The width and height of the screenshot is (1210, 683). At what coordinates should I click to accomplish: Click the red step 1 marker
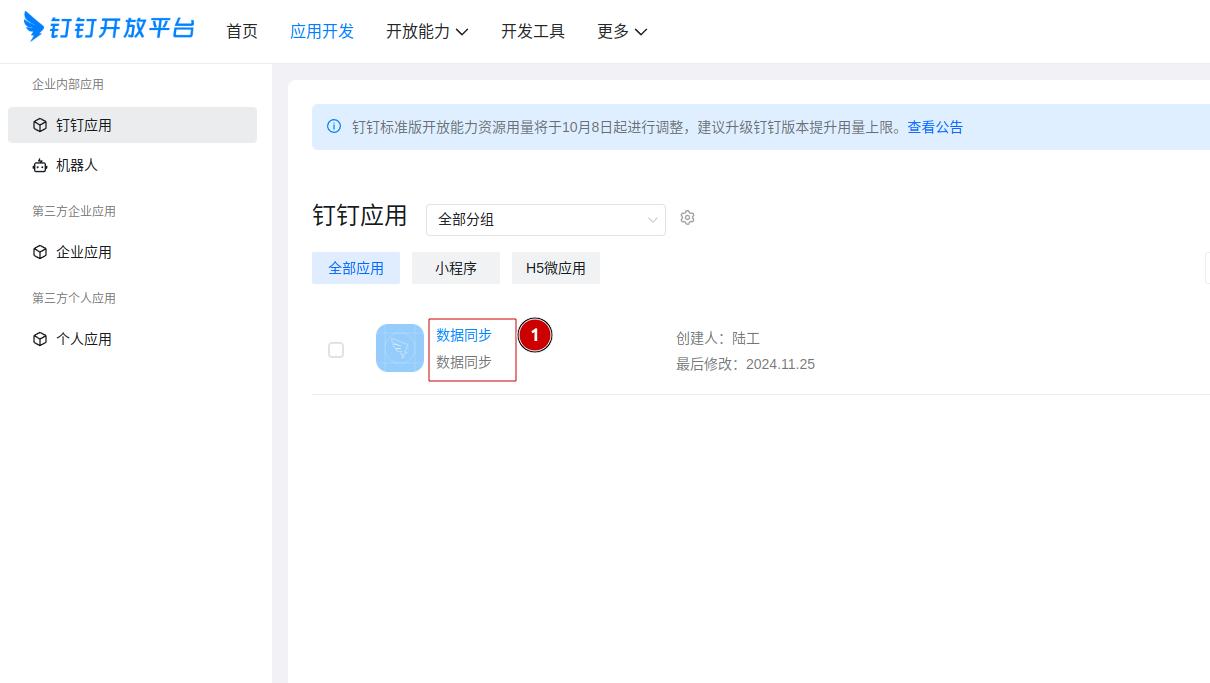click(535, 336)
